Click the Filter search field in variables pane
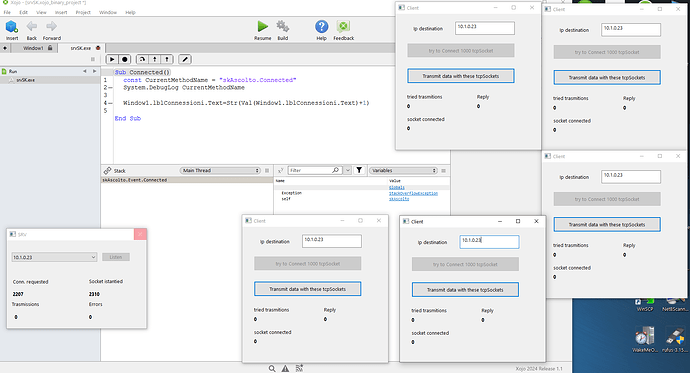This screenshot has width=690, height=373. point(315,170)
